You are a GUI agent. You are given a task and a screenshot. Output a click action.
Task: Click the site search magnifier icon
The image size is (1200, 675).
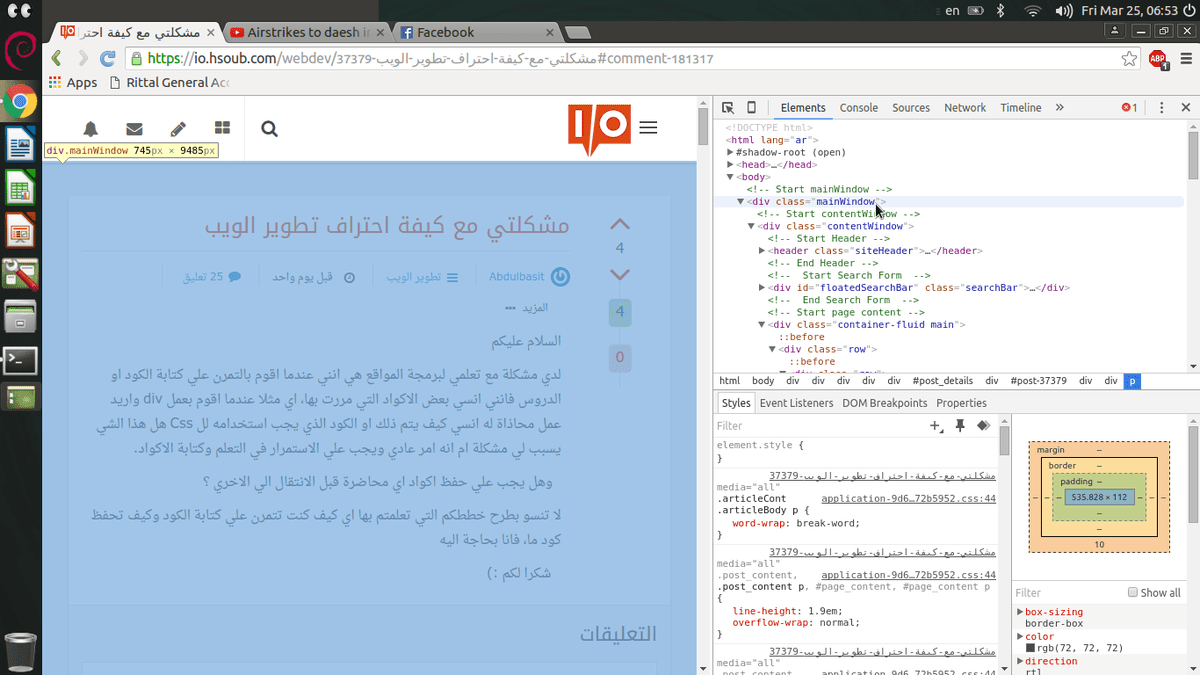269,129
